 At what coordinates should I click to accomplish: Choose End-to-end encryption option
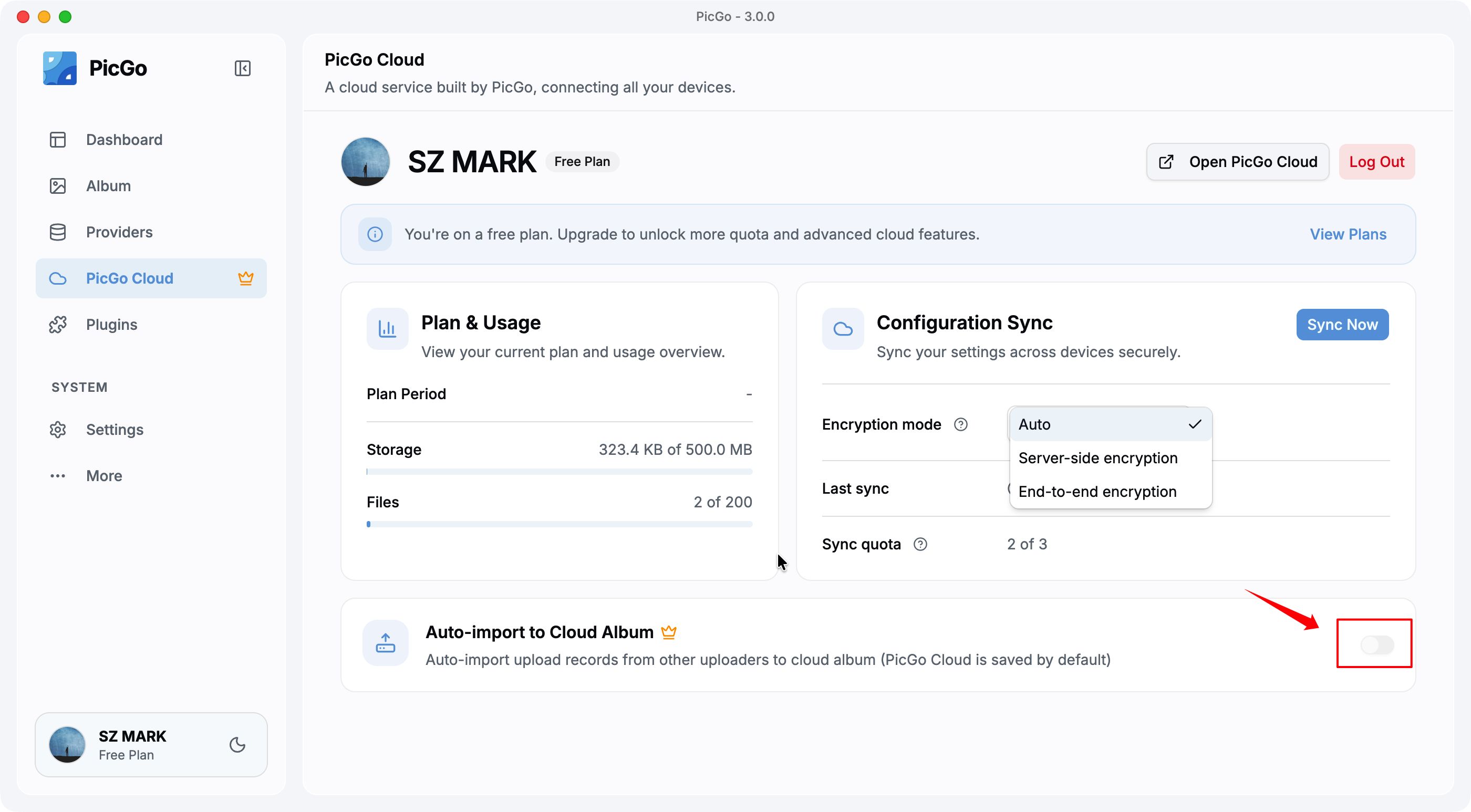coord(1110,492)
